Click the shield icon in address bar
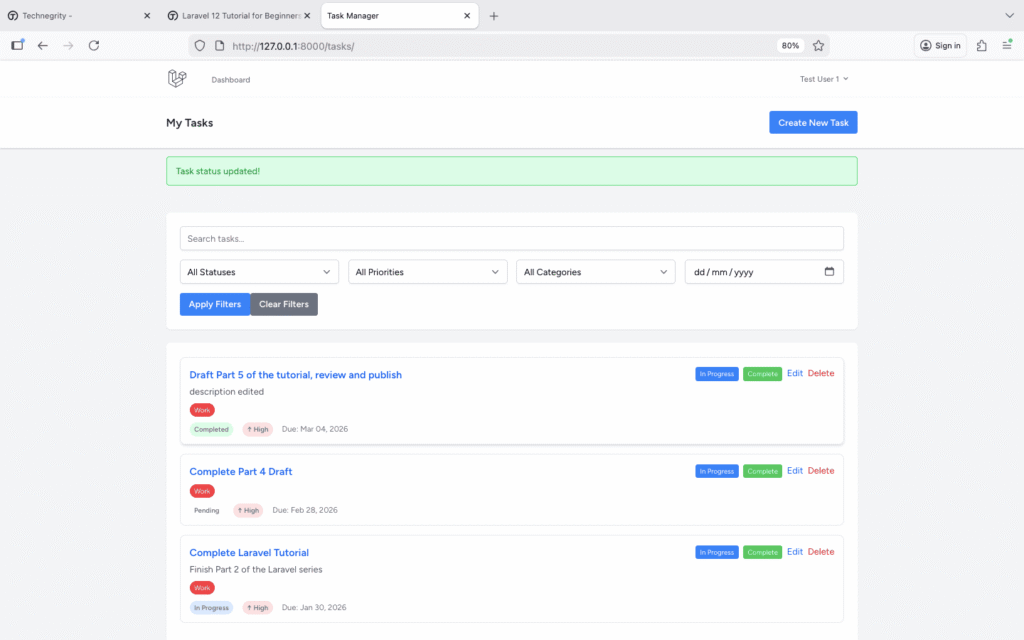Screen dimensions: 1024x640 point(200,46)
